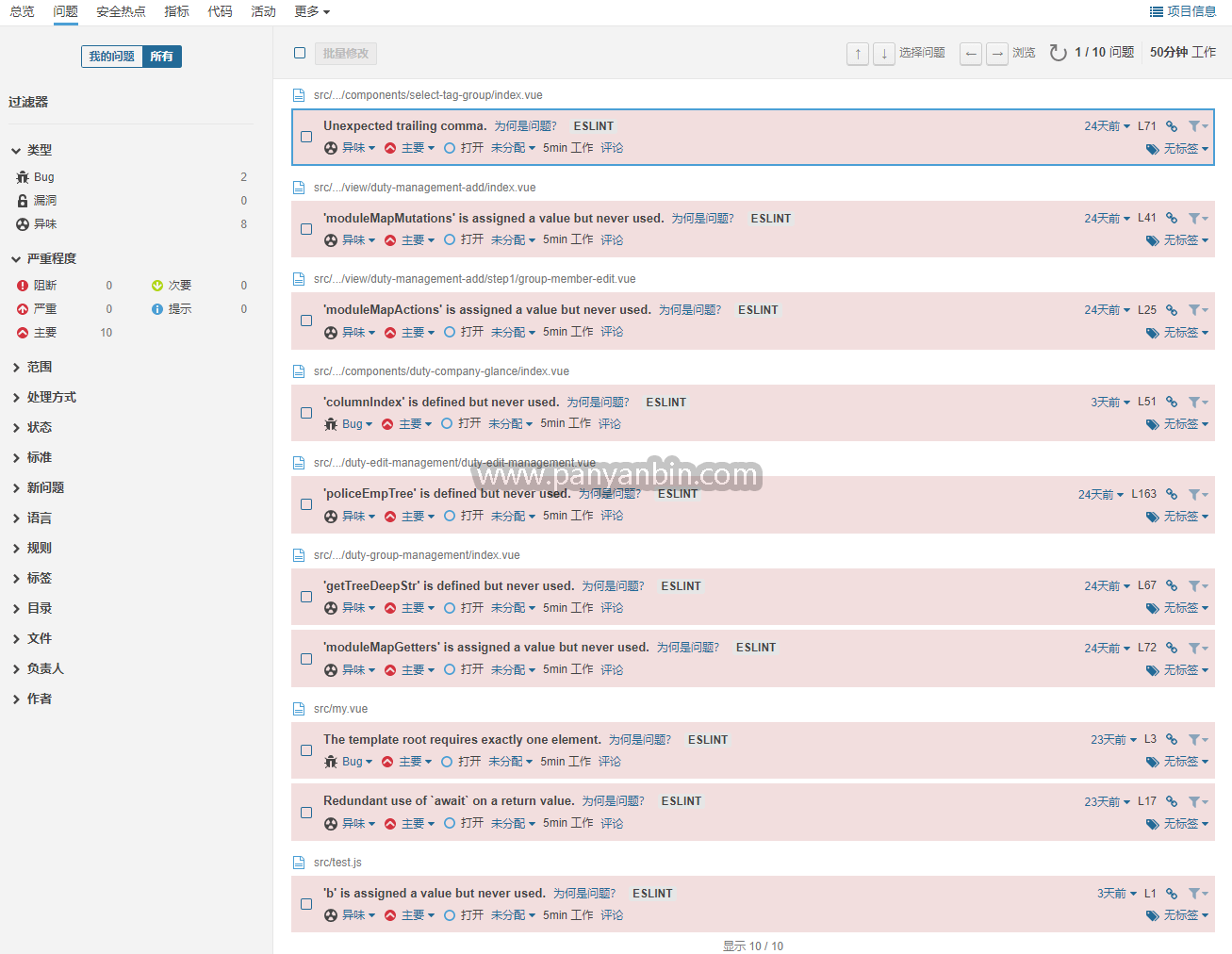The image size is (1232, 954).
Task: Click the refresh icon next to issue count
Action: [1058, 53]
